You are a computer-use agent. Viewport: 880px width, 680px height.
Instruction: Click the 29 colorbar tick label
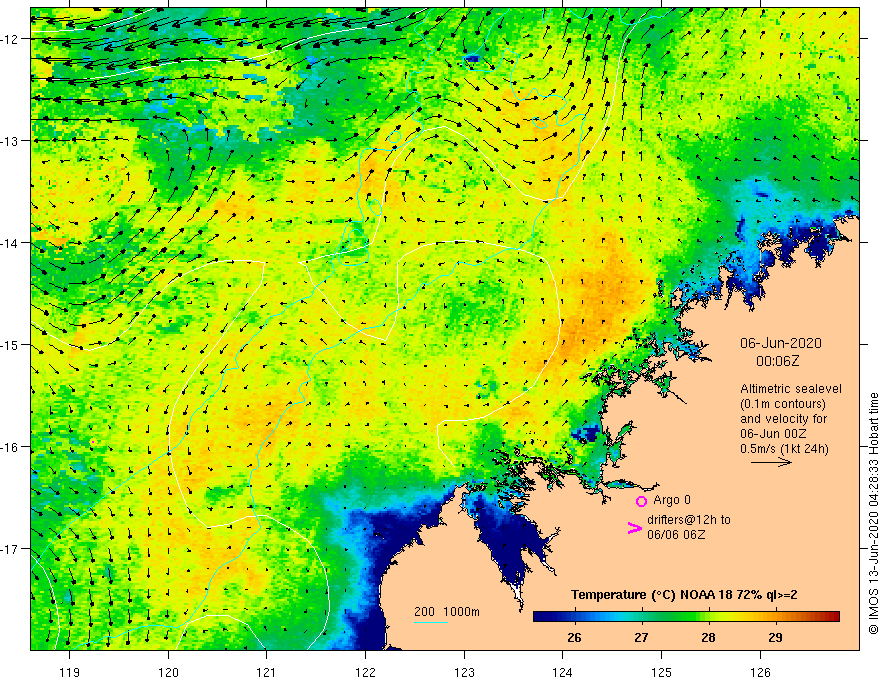pyautogui.click(x=776, y=638)
